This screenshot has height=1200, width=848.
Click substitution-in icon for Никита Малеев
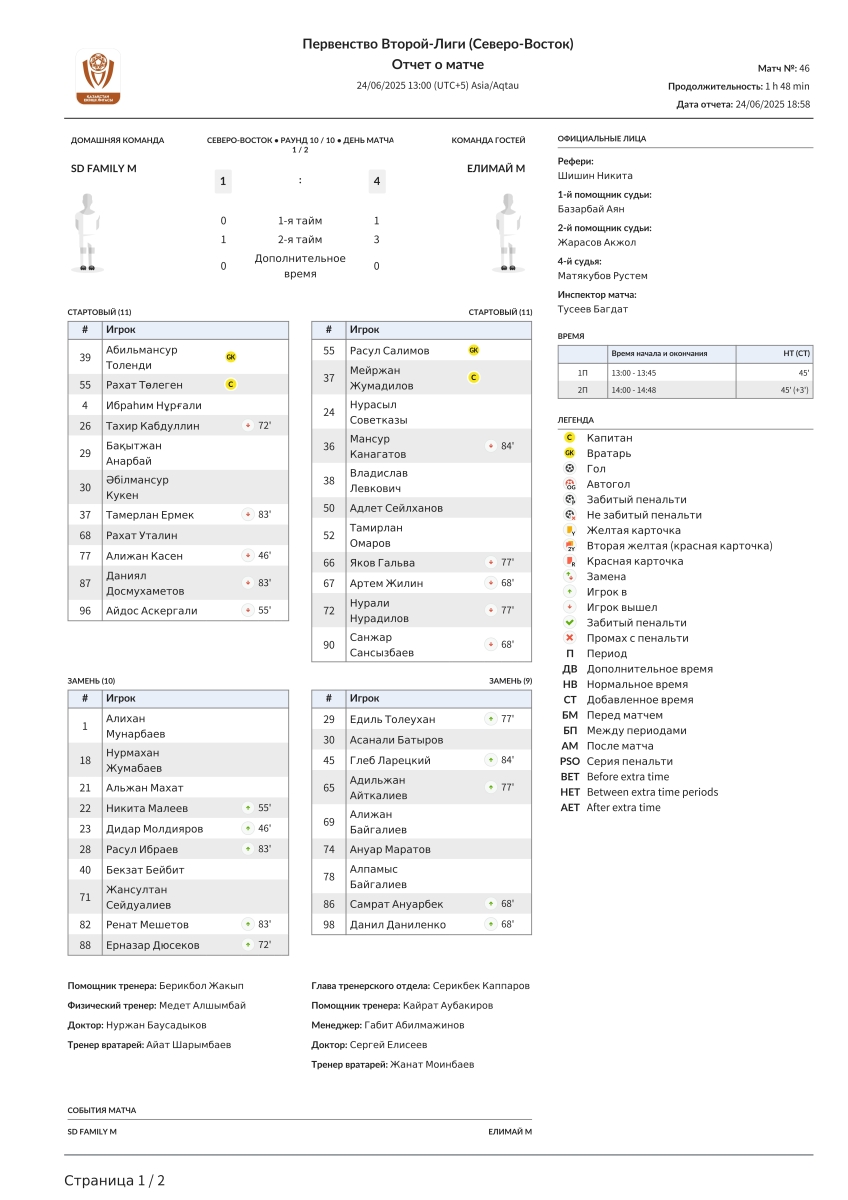coord(248,808)
